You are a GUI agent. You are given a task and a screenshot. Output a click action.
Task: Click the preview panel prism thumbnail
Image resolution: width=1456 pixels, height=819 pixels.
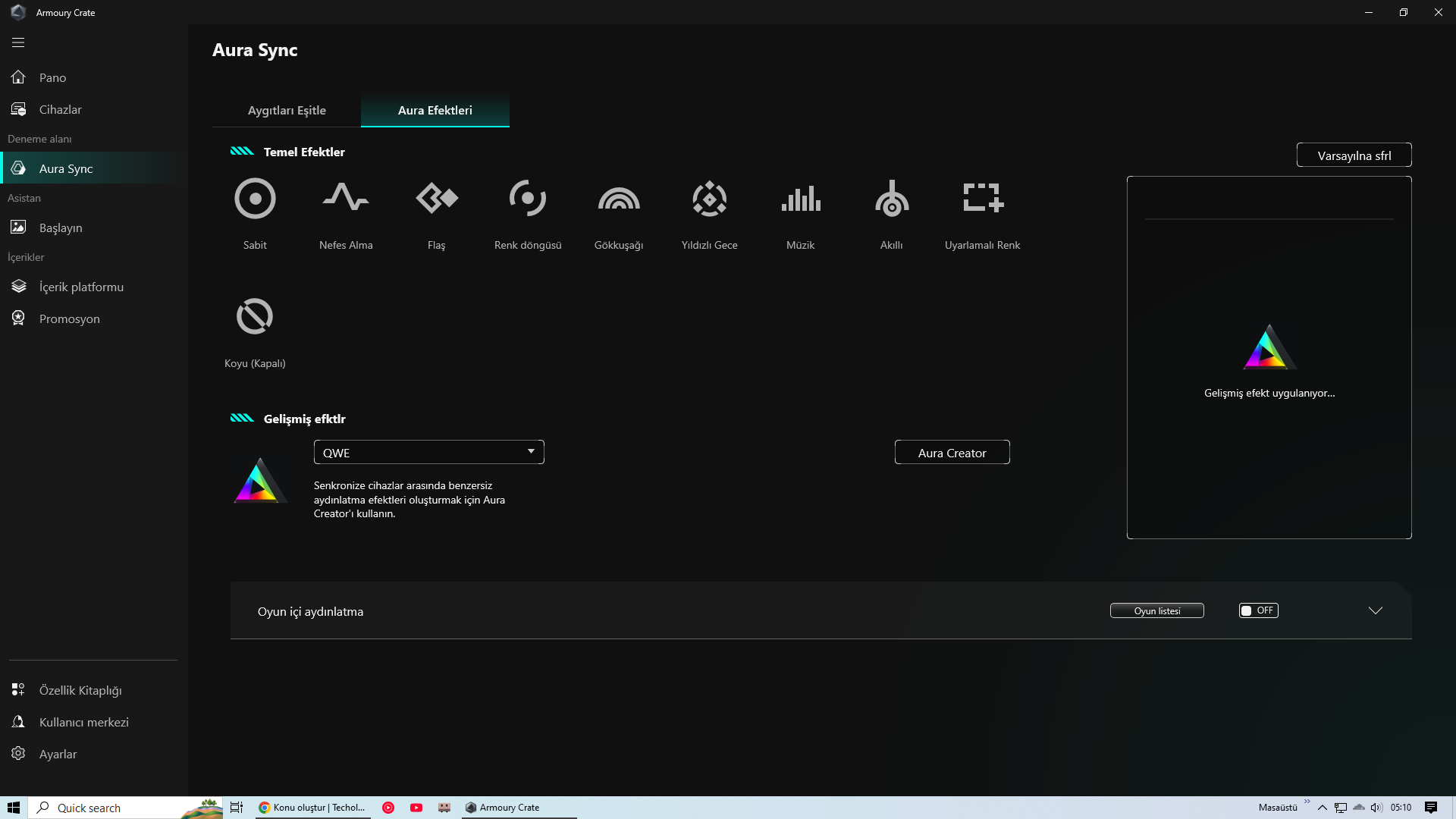click(x=1269, y=347)
